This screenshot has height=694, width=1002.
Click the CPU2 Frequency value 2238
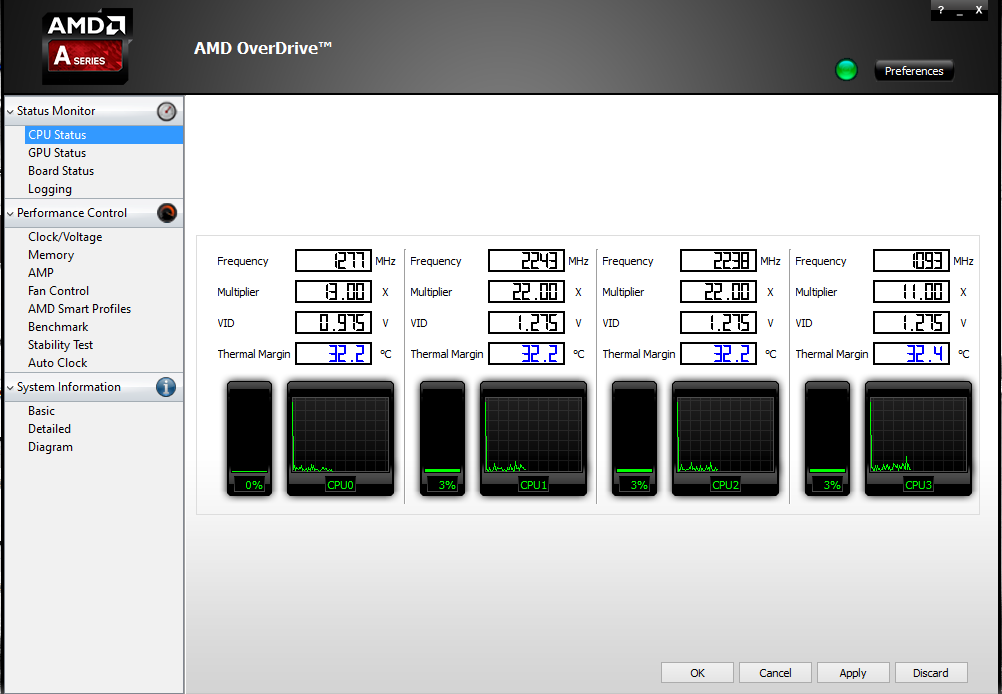719,261
